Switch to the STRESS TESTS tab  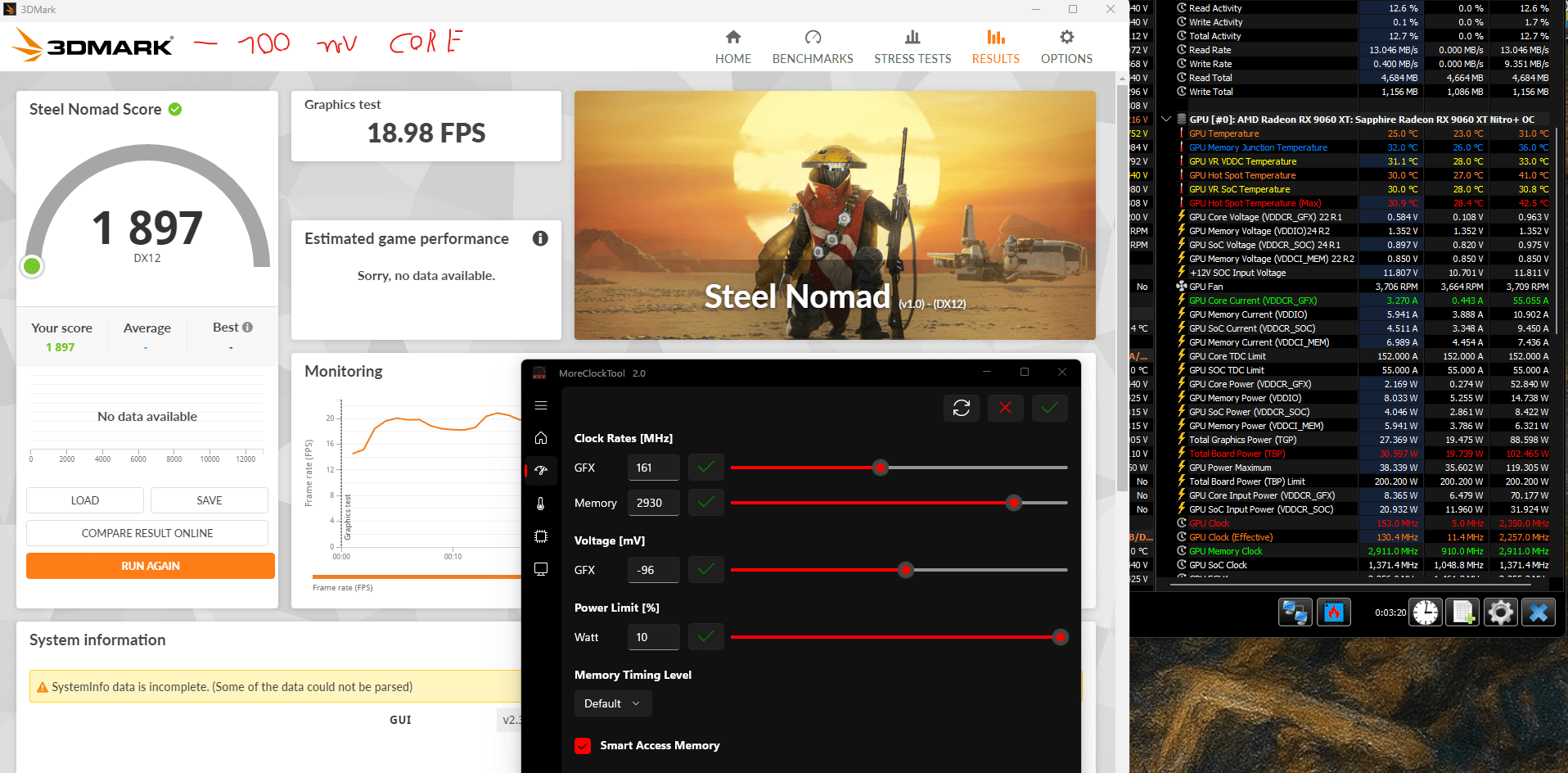tap(912, 47)
